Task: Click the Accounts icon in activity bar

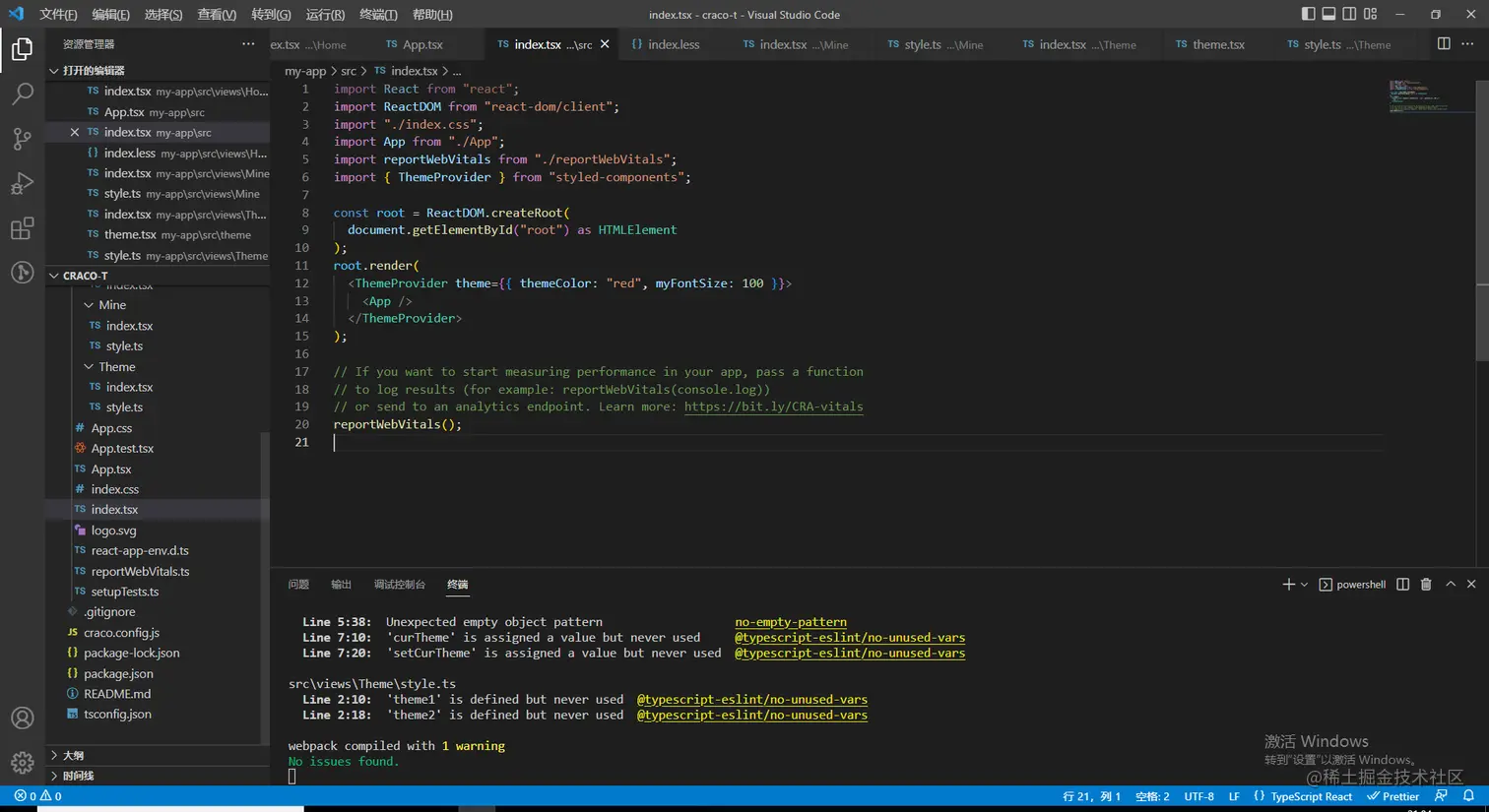Action: tap(22, 718)
